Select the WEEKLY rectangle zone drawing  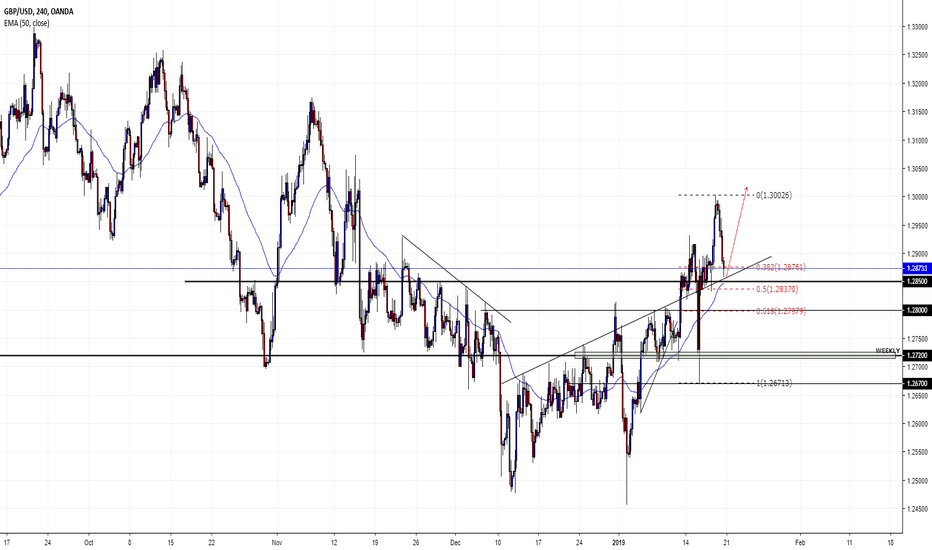[x=735, y=356]
